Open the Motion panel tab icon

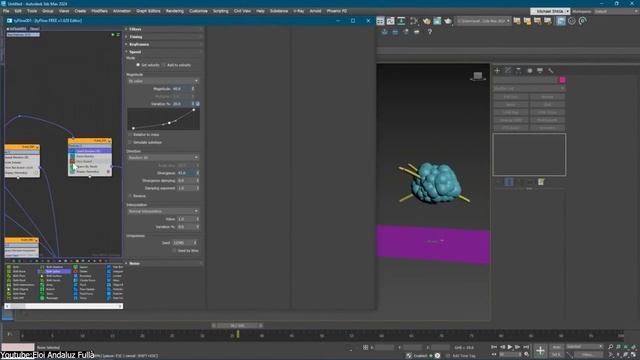click(x=529, y=71)
